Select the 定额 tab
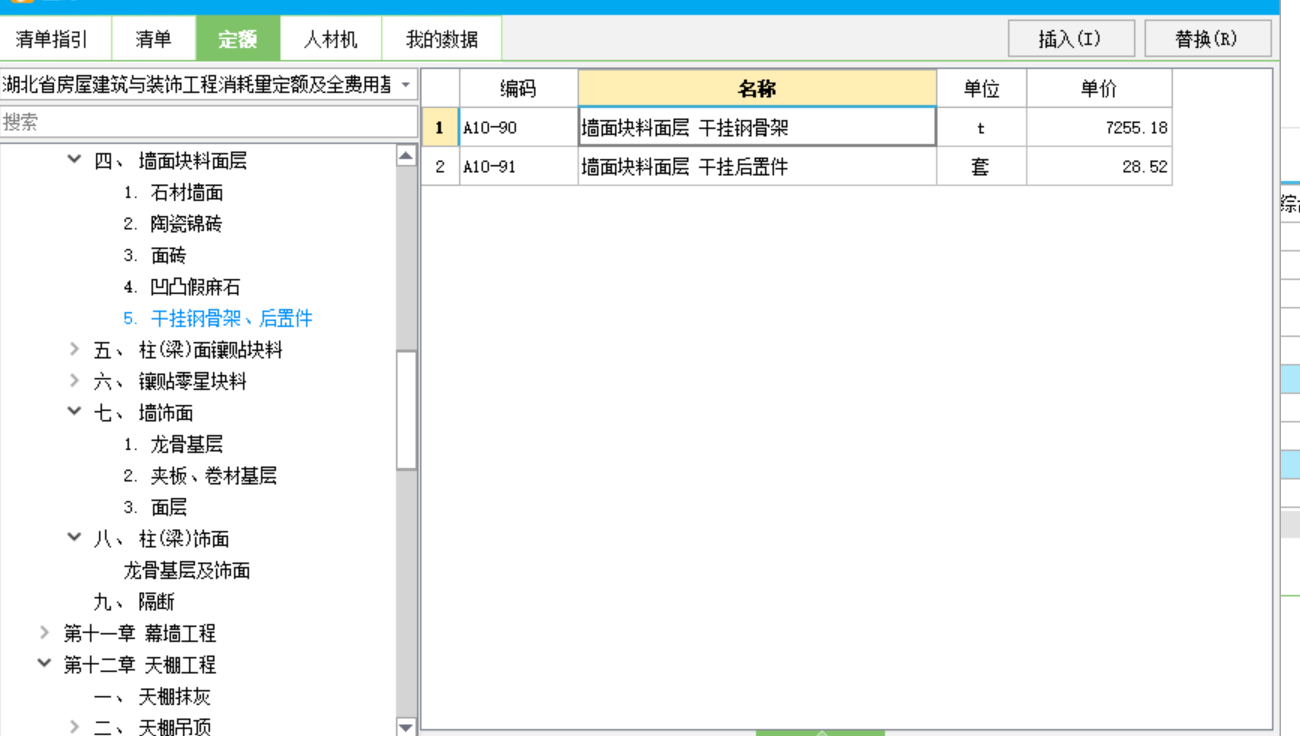The image size is (1300, 736). click(237, 40)
